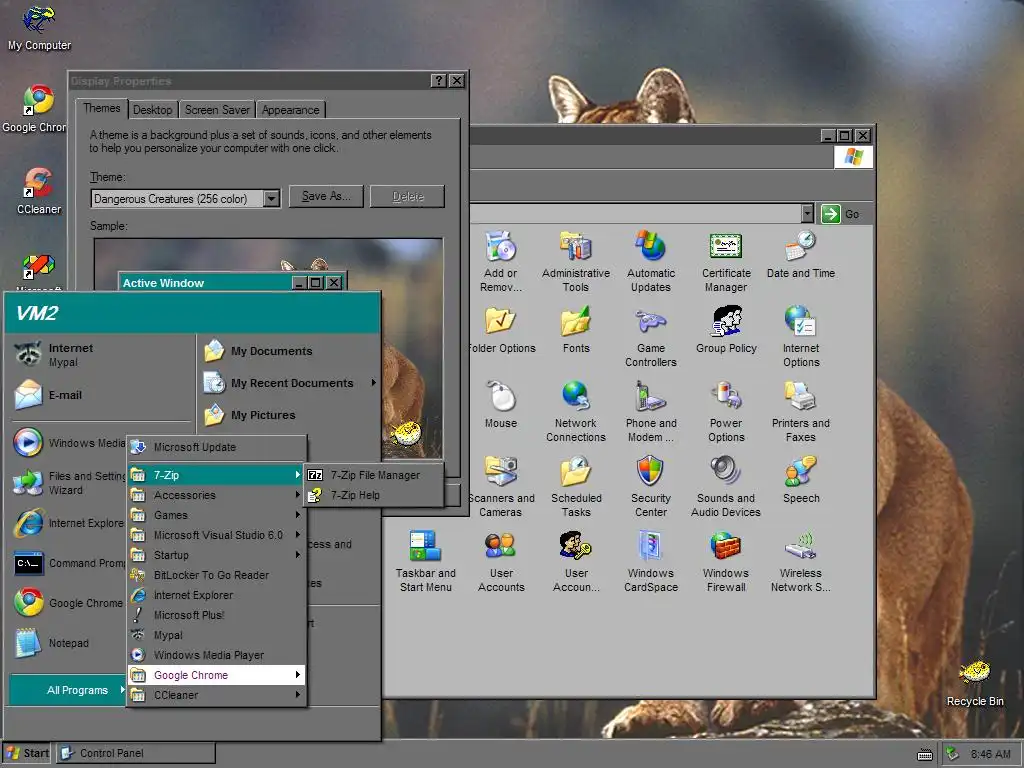The height and width of the screenshot is (768, 1024).
Task: Open Microsoft Update from programs list
Action: coord(216,447)
